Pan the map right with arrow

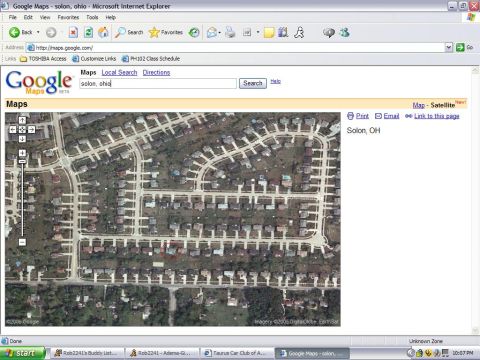point(31,130)
